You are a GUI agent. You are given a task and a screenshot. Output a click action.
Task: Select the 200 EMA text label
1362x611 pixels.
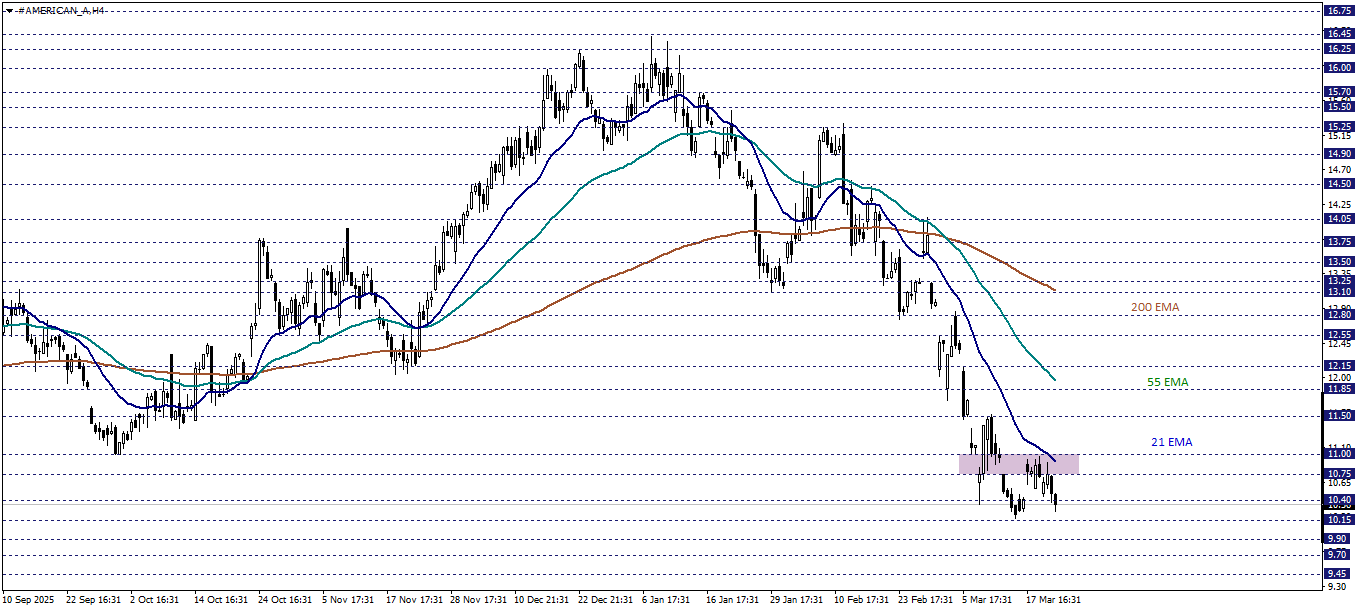(1155, 307)
